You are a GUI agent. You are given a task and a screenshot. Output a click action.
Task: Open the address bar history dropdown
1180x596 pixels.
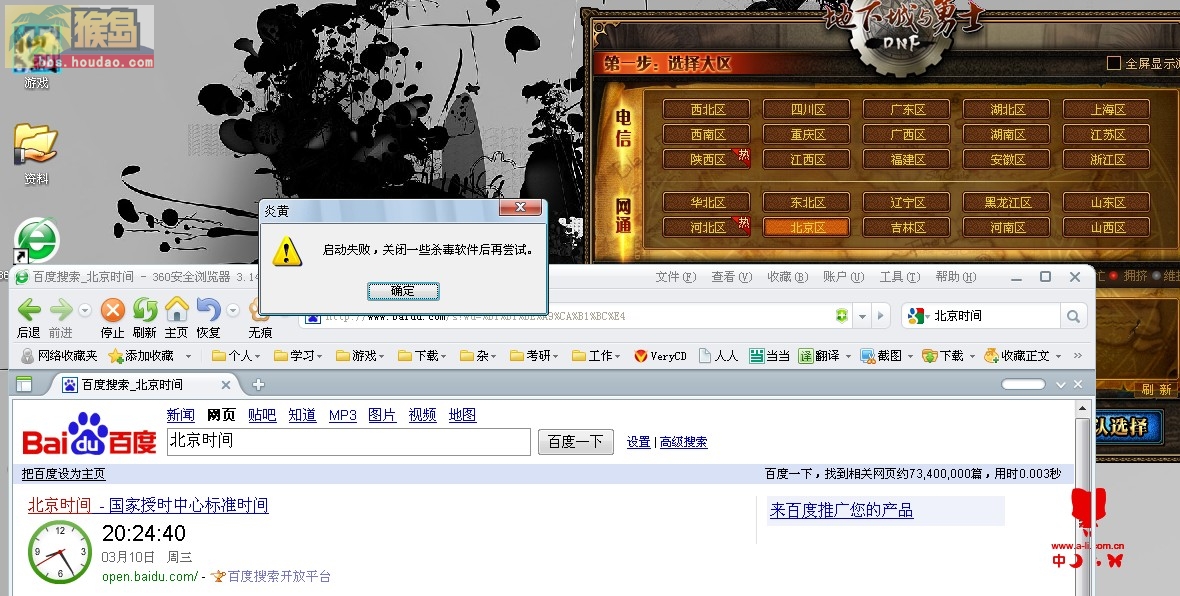coord(862,316)
